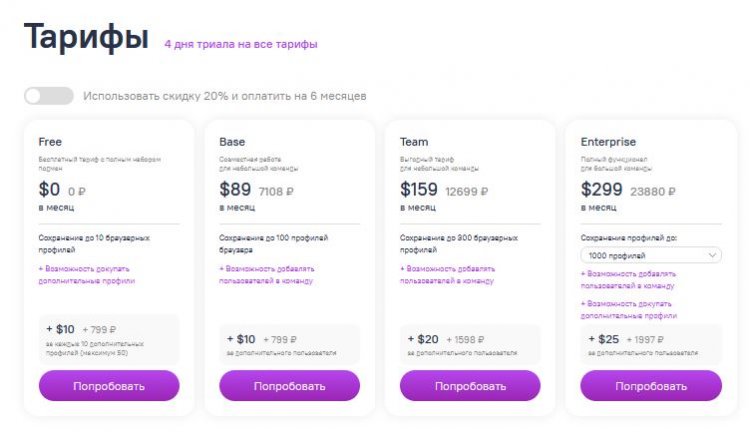Click Попробовать button under Enterprise plan
750x438 pixels.
tap(651, 385)
